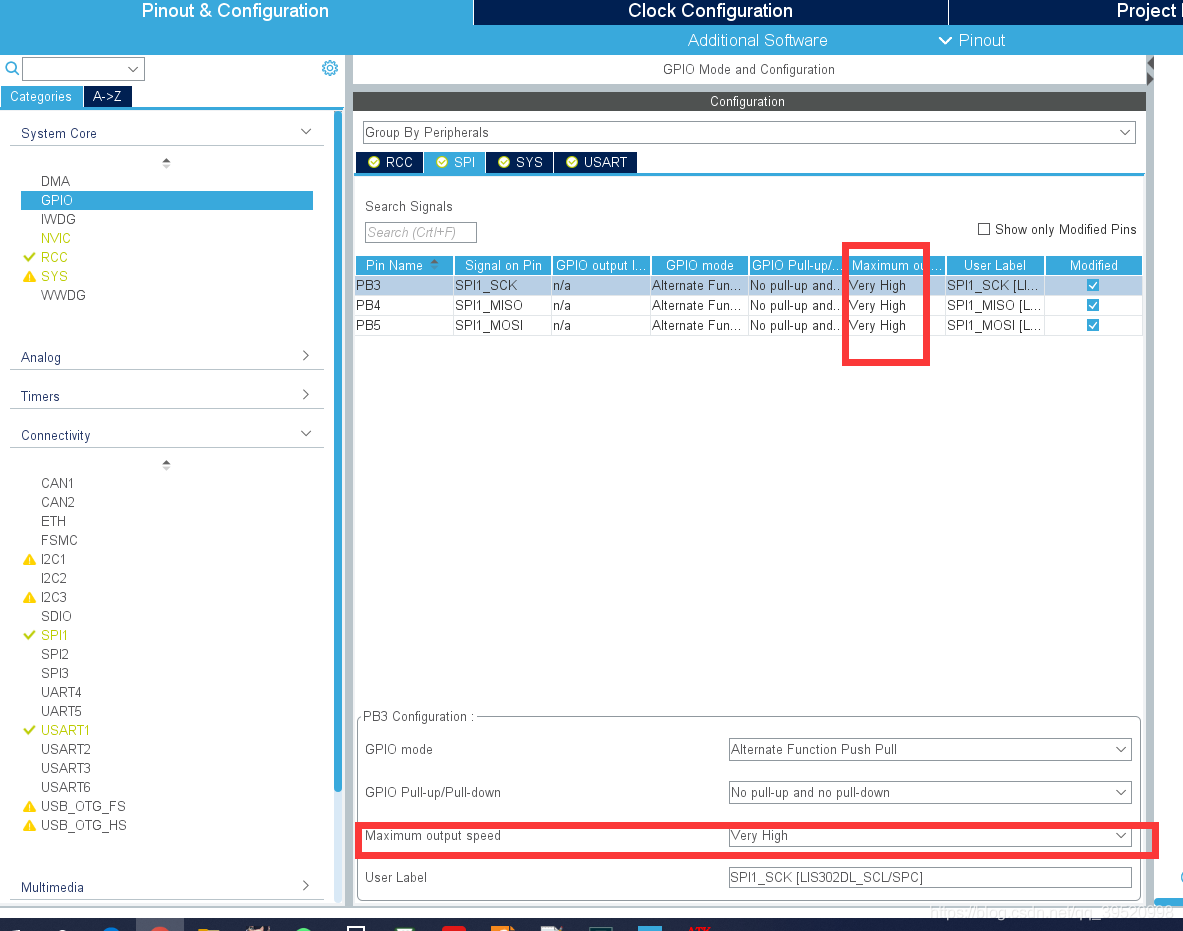
Task: Switch to the USART peripheral tab
Action: pos(596,162)
